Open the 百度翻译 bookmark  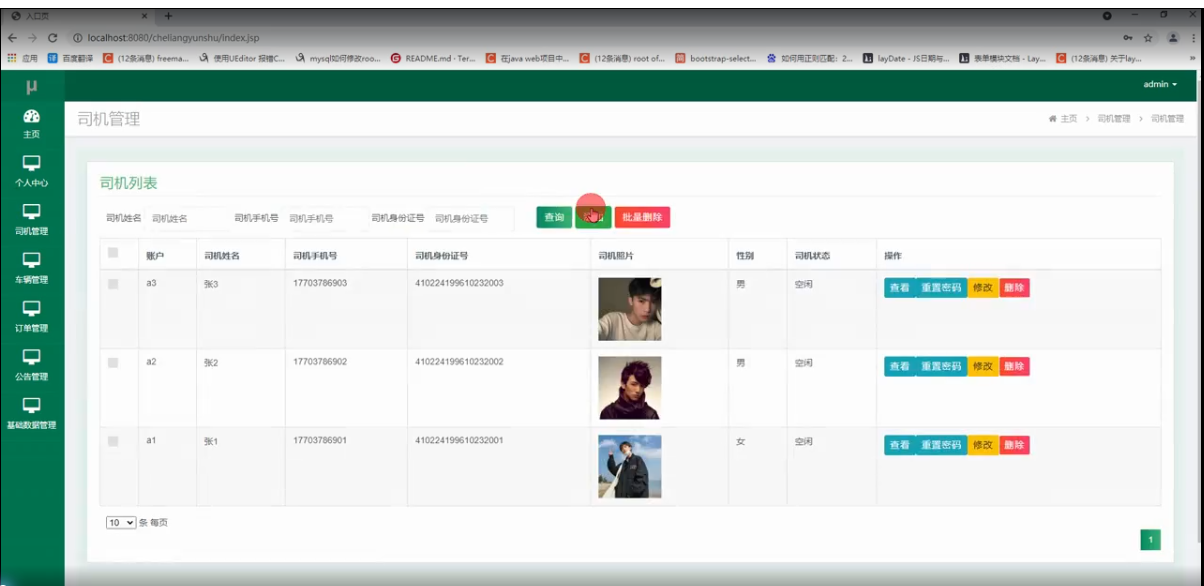pyautogui.click(x=70, y=58)
